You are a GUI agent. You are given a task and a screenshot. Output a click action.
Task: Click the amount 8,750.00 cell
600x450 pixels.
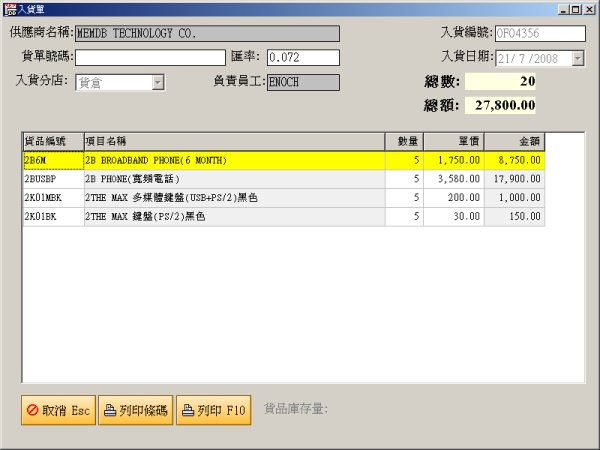[515, 160]
